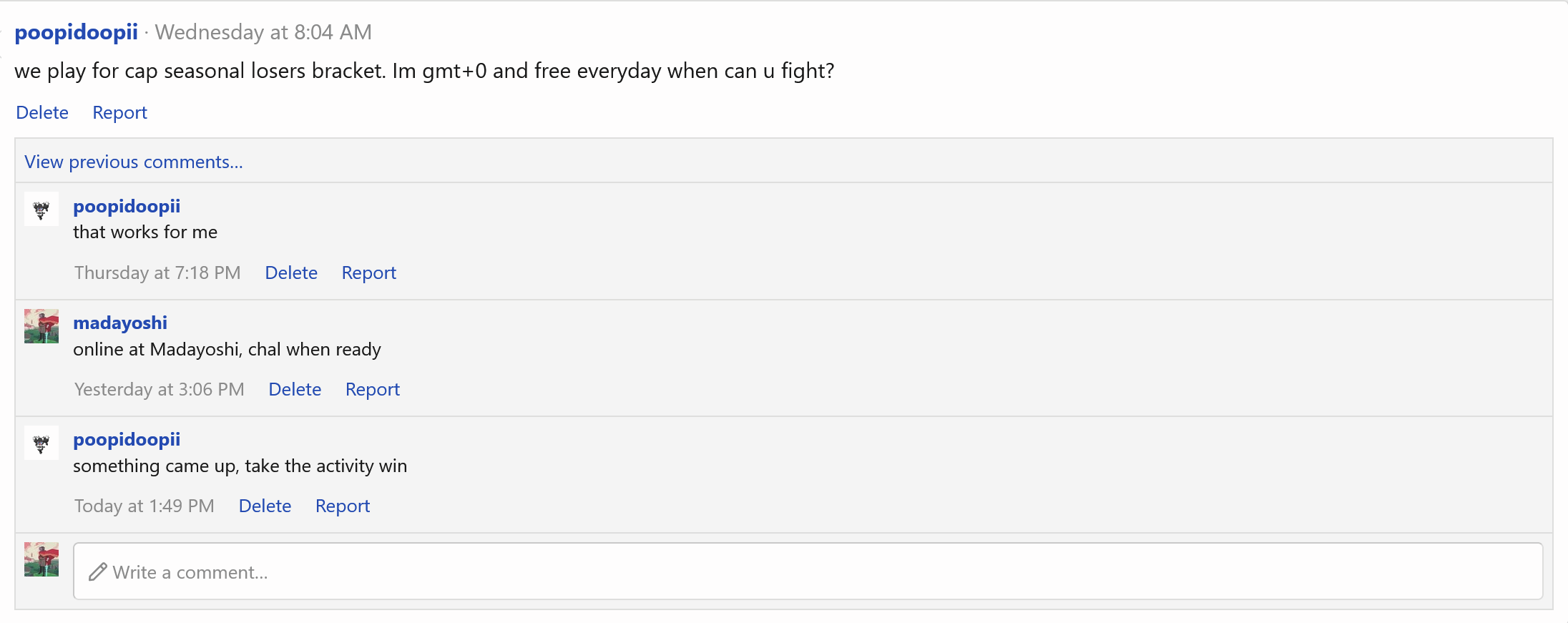Screen dimensions: 1568x623
Task: Delete the Wednesday 8:04 AM post
Action: 42,112
